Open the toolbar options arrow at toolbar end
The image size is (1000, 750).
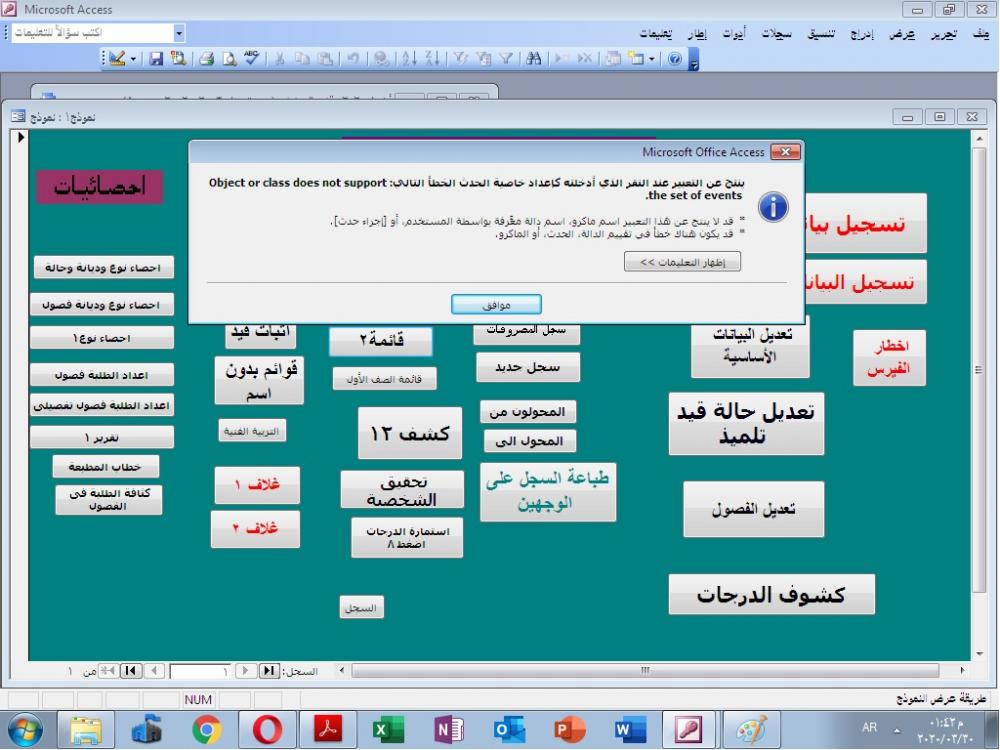click(694, 60)
